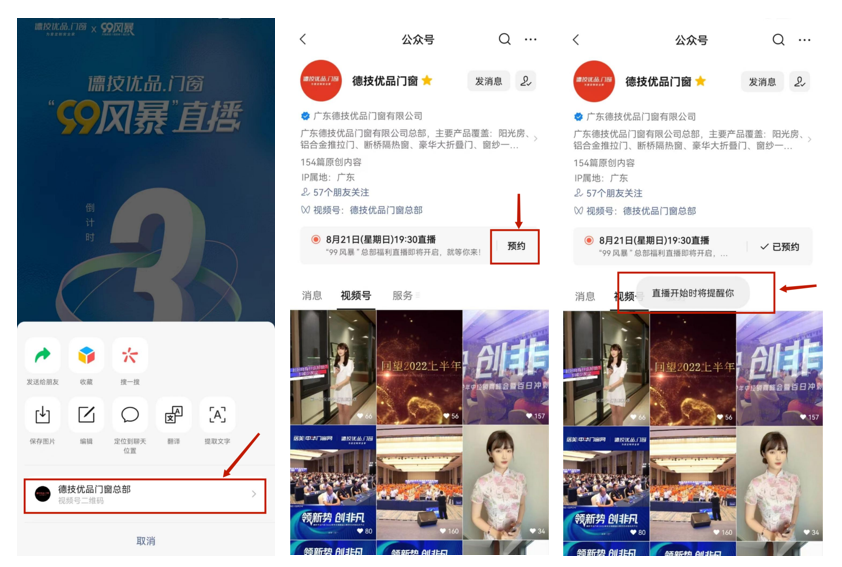The width and height of the screenshot is (842, 567).
Task: Open video with 66 likes, right screen
Action: [606, 368]
